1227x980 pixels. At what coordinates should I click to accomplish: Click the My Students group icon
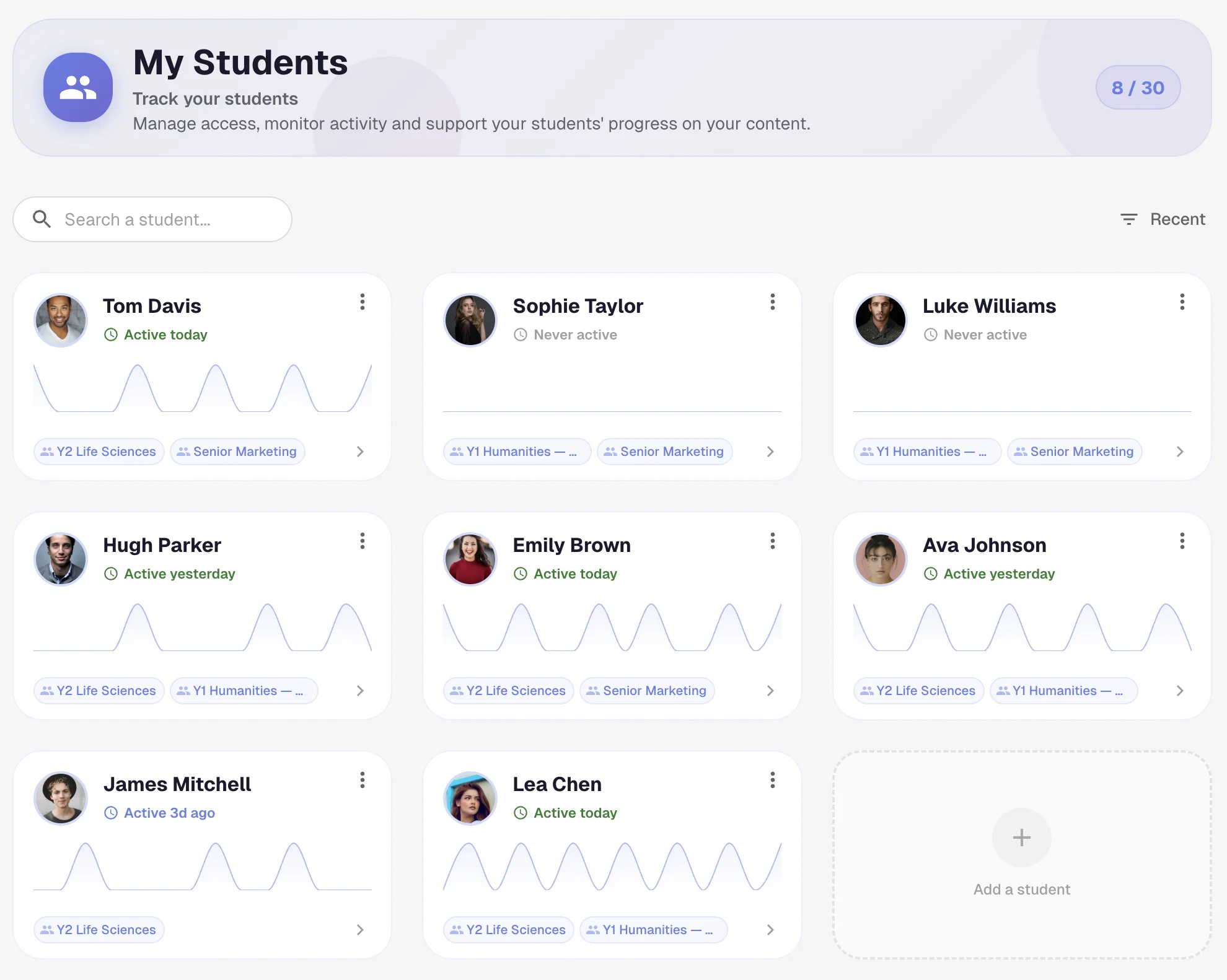click(x=78, y=87)
